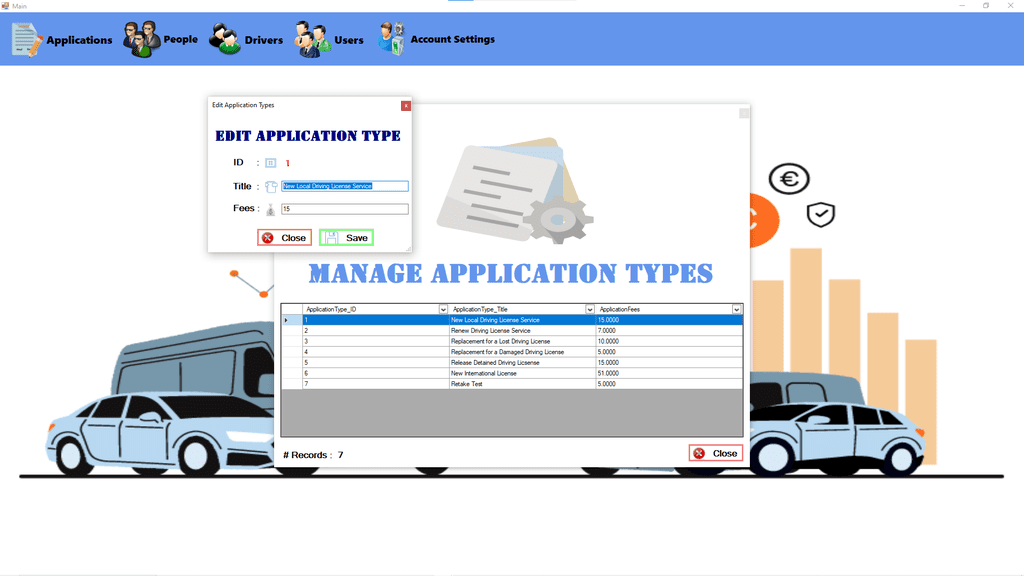Click the Title text input field
Screen dimensions: 1024x576
[x=345, y=186]
